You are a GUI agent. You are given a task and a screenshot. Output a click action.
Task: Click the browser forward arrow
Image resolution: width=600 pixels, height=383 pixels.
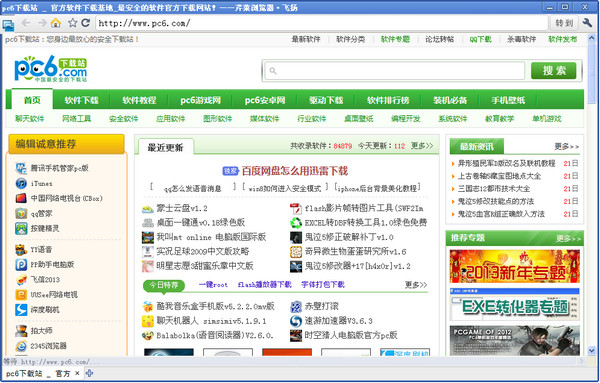[42, 23]
